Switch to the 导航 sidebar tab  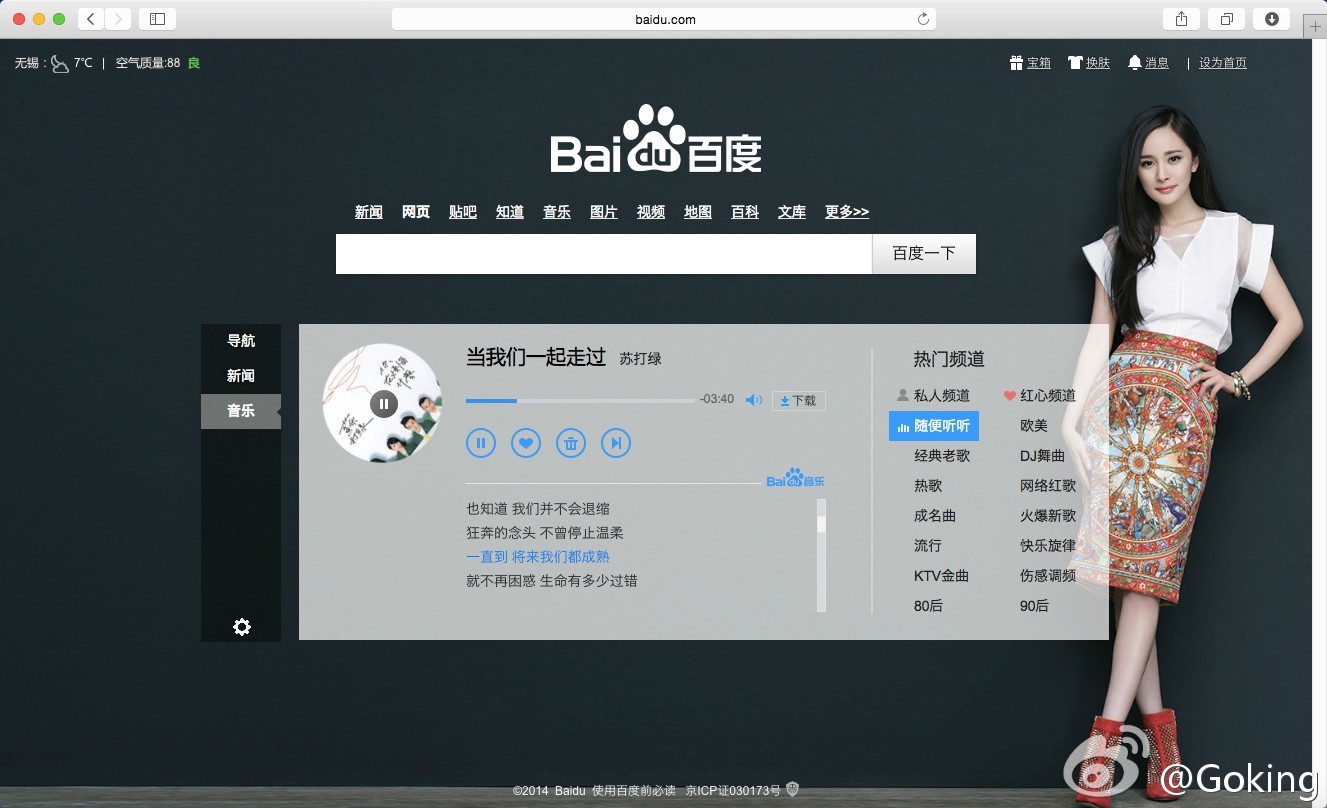pos(241,341)
